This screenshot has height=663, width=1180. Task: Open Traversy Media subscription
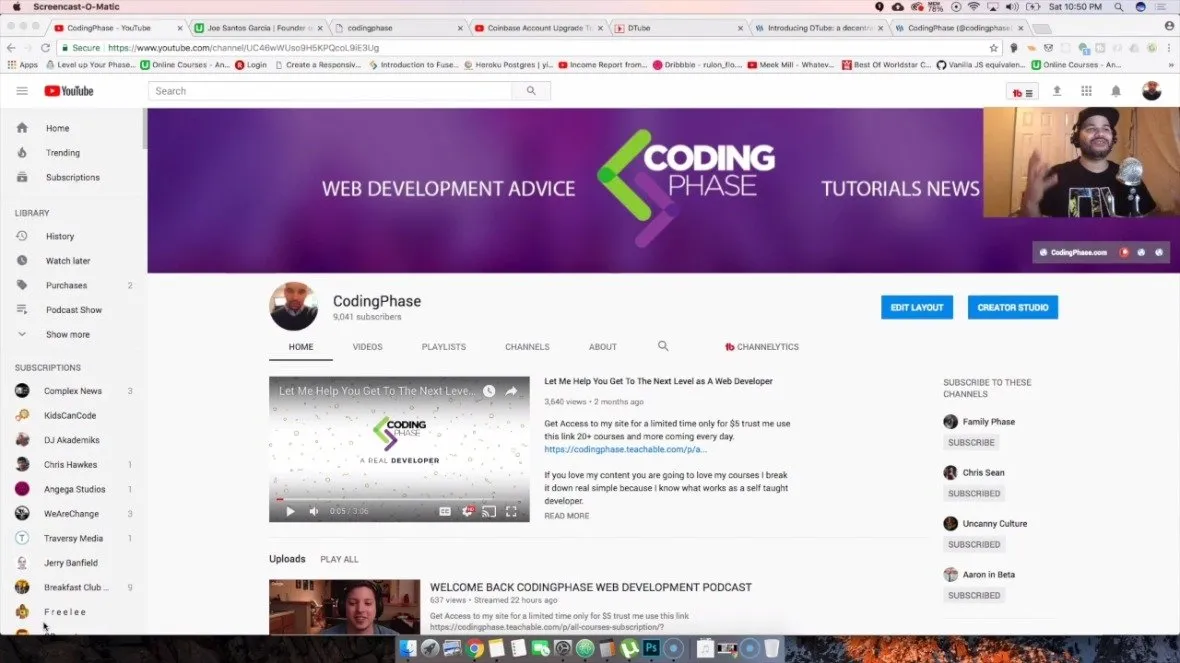[72, 539]
